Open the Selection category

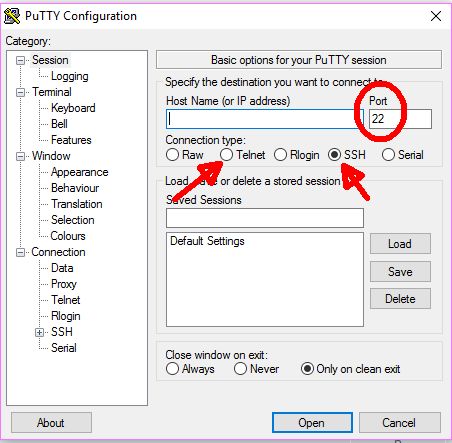(73, 220)
